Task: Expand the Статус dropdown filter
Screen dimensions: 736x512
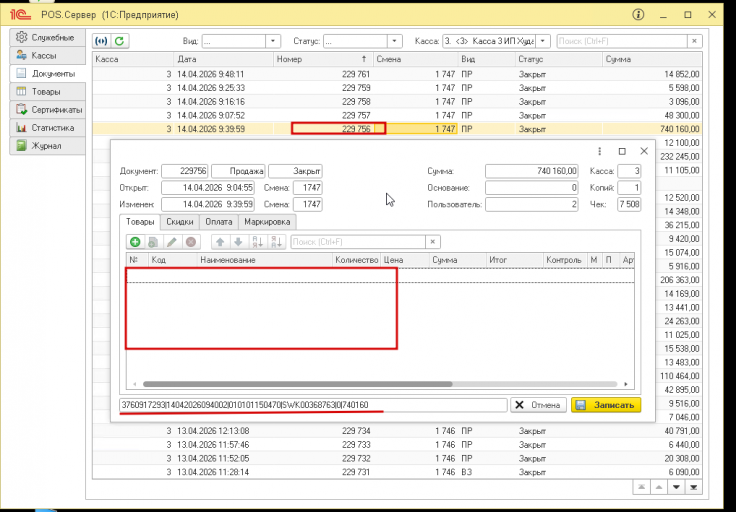Action: (394, 41)
